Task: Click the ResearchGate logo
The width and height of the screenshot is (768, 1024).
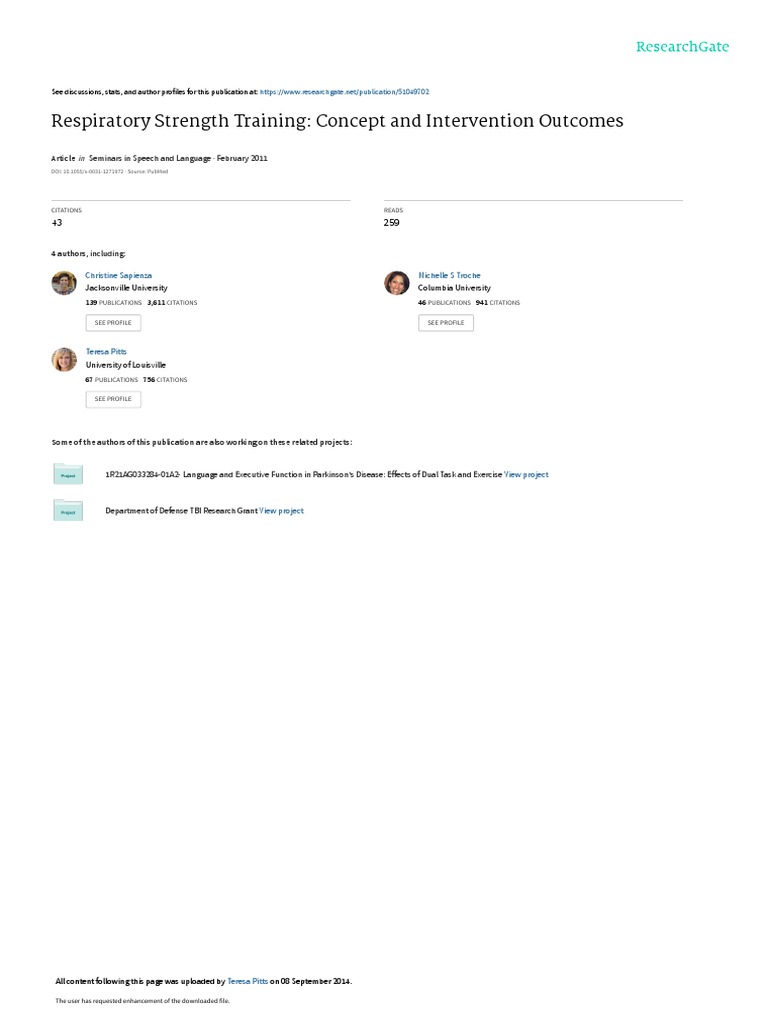Action: 682,46
